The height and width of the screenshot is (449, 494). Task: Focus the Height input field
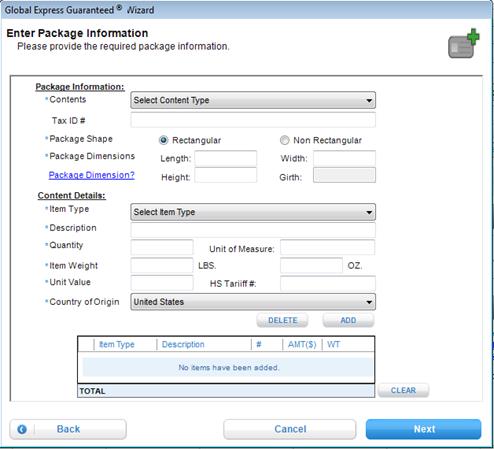(226, 175)
